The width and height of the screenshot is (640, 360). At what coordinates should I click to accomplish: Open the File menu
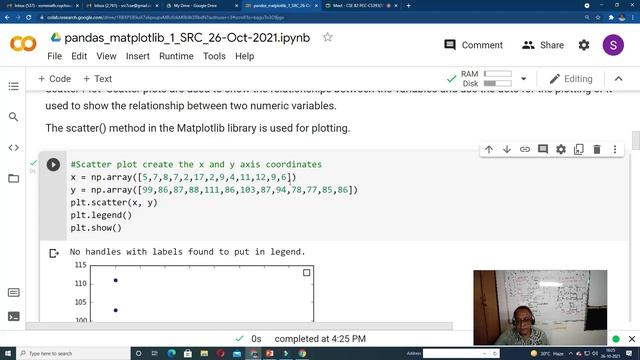tap(54, 56)
